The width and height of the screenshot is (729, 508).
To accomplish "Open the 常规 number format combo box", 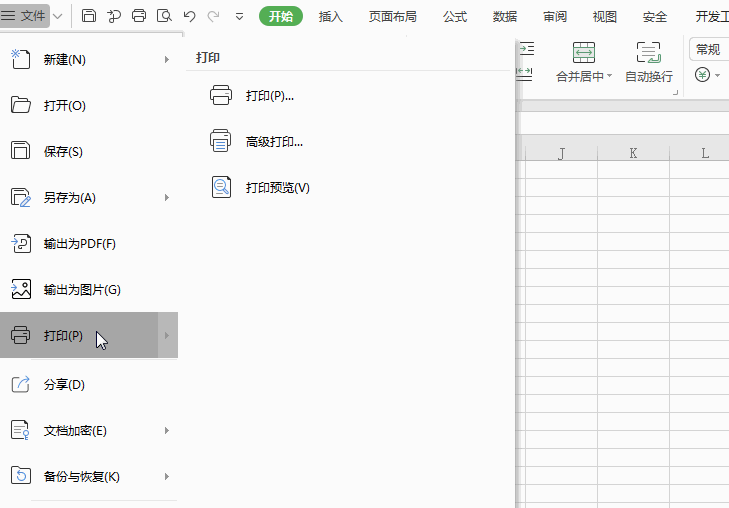I will point(709,49).
